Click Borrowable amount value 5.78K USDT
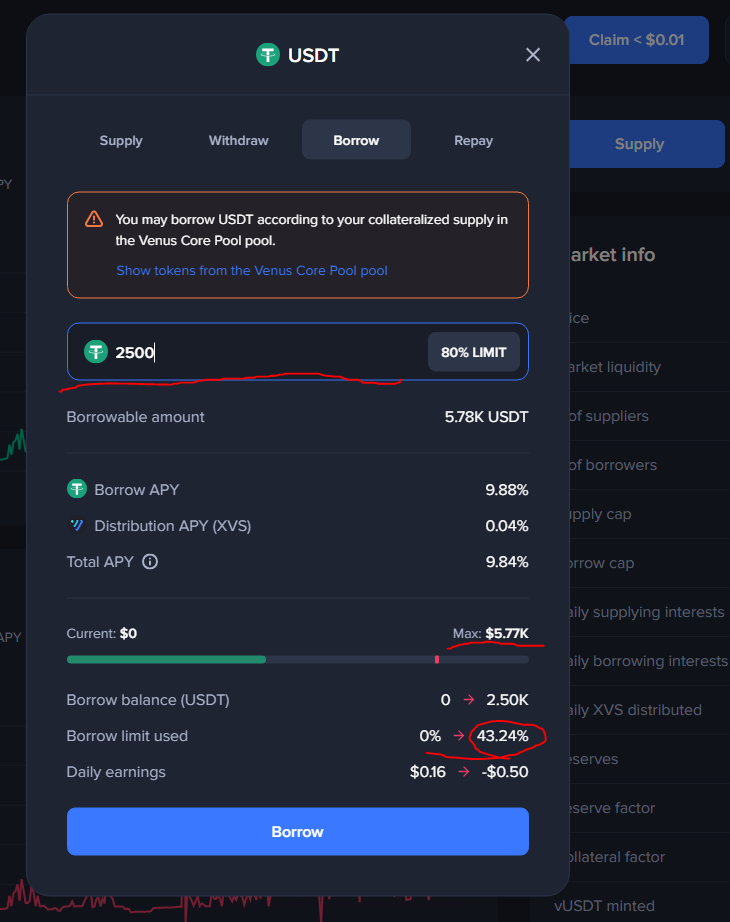Image resolution: width=730 pixels, height=922 pixels. (486, 417)
